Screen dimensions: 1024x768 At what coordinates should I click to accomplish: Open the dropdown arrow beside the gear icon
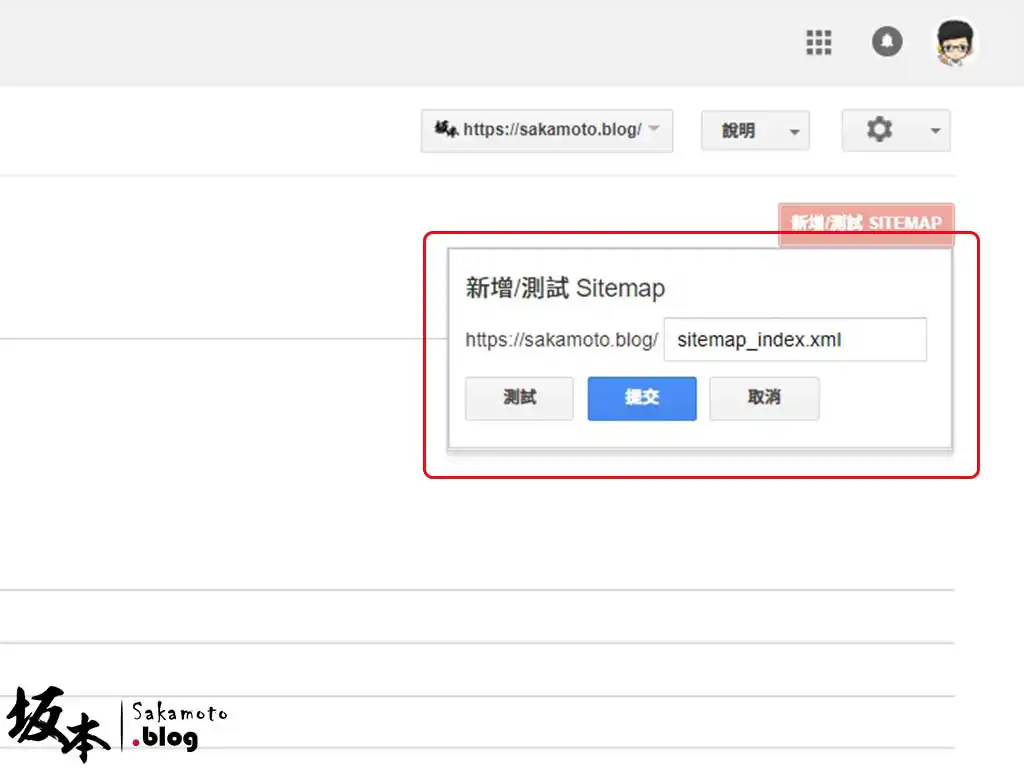pos(934,130)
